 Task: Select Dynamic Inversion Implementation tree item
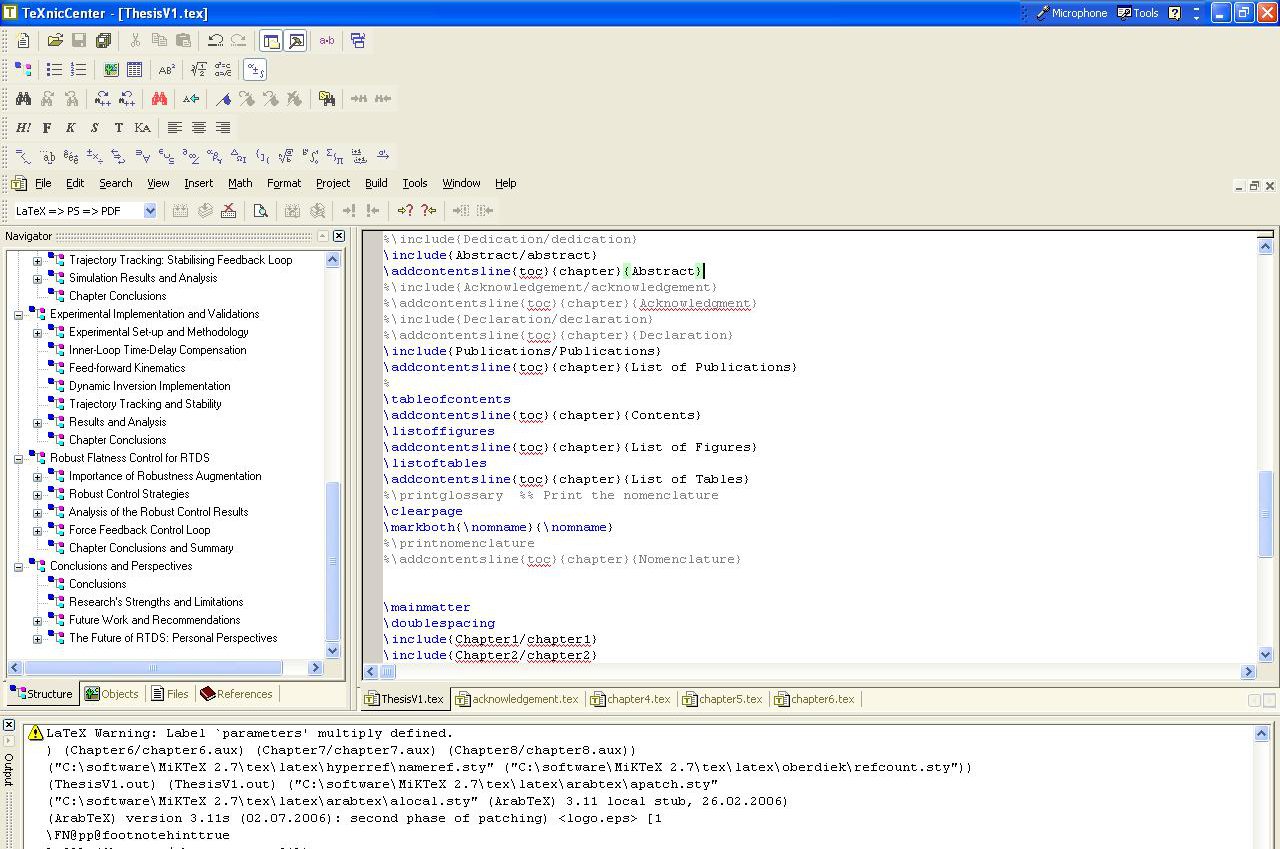tap(149, 386)
